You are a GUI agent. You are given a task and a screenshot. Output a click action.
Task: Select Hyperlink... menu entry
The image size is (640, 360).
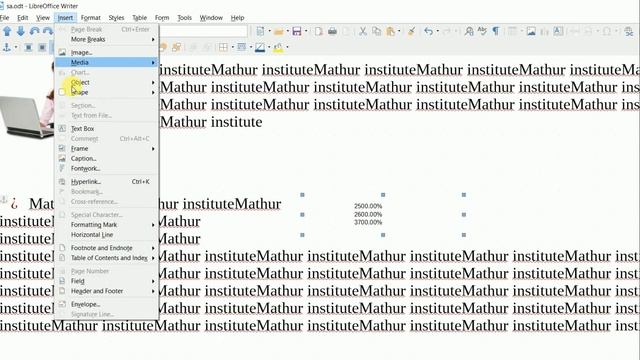point(107,182)
